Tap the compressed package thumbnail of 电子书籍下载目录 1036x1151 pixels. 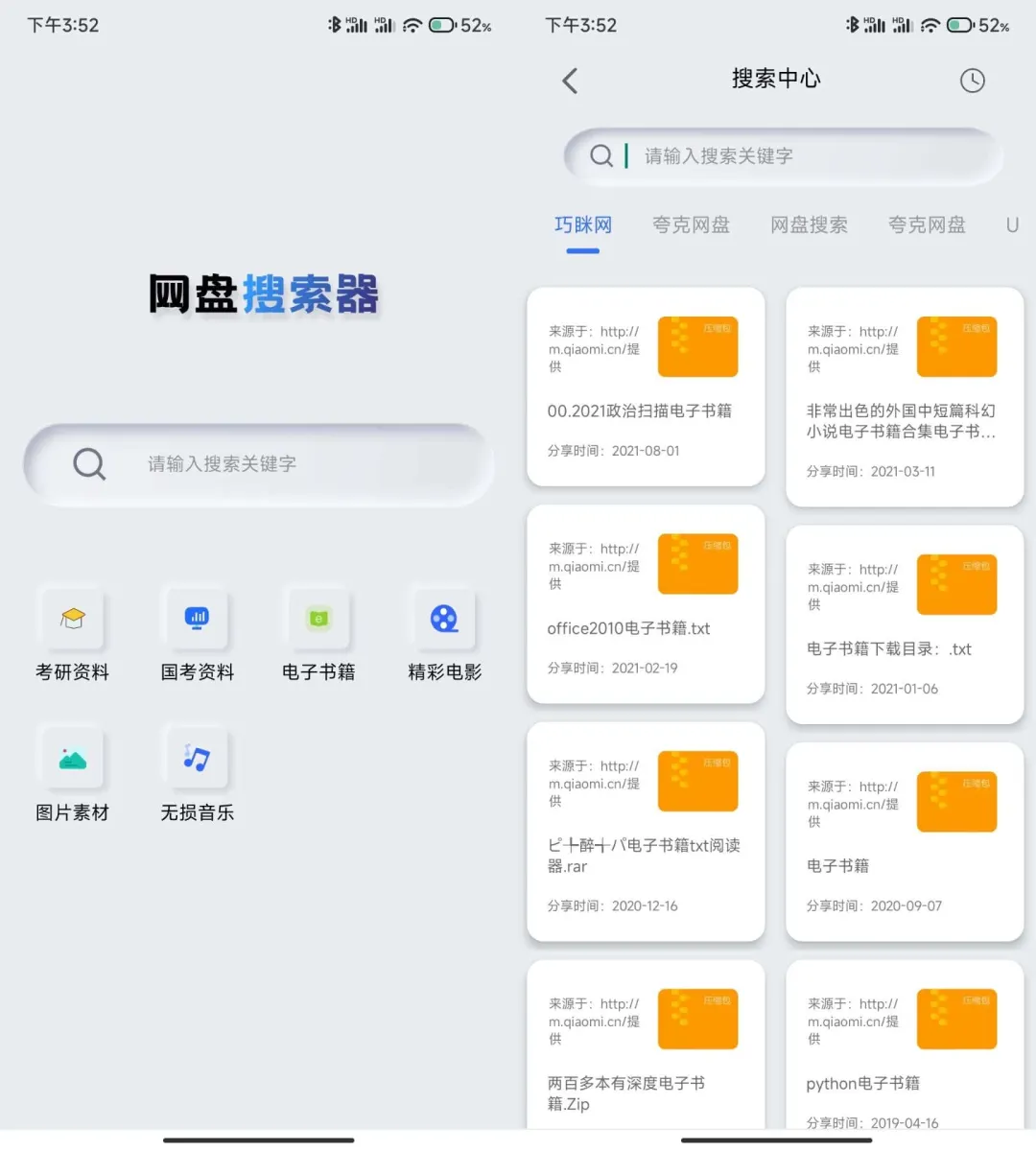(956, 583)
